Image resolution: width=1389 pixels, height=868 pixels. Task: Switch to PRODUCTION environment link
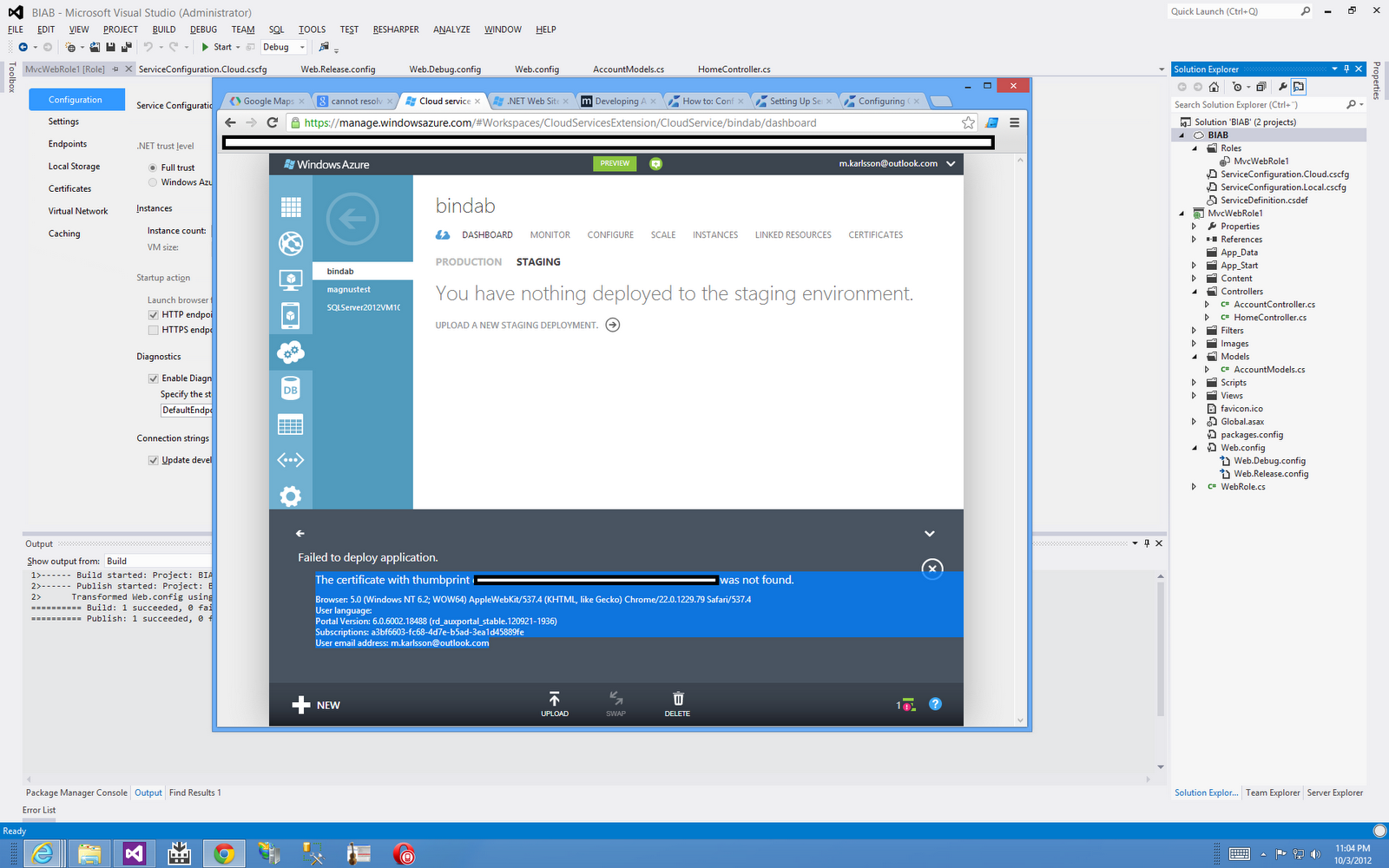[x=469, y=262]
